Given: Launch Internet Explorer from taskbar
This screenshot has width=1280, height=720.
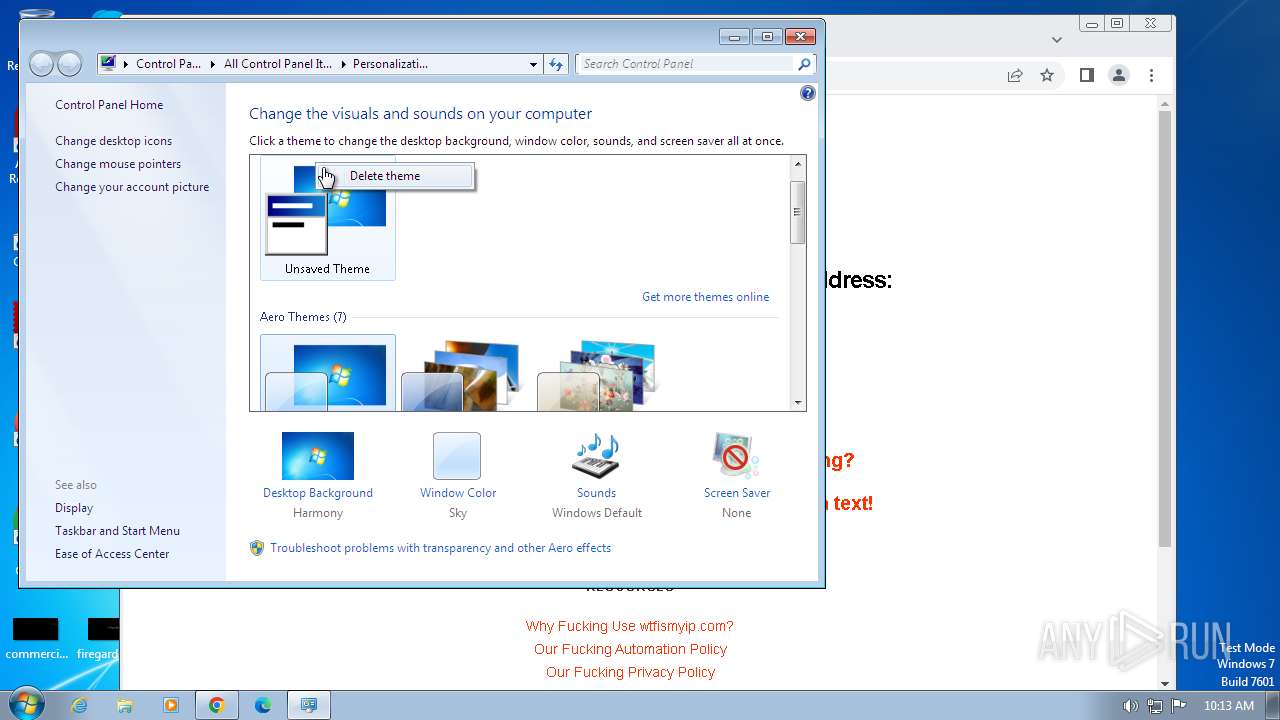Looking at the screenshot, I should coord(79,705).
